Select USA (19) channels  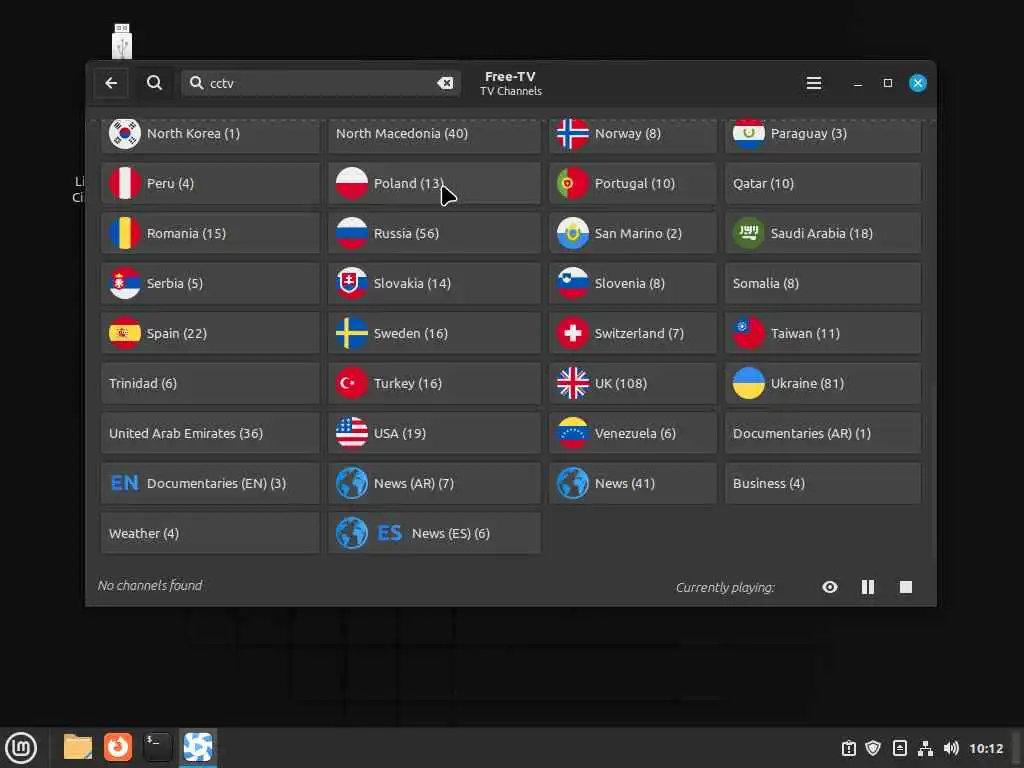coord(434,433)
